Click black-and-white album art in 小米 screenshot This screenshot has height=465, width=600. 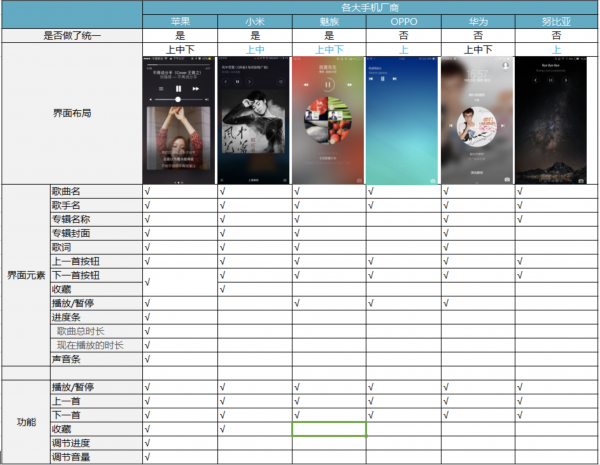(x=253, y=122)
